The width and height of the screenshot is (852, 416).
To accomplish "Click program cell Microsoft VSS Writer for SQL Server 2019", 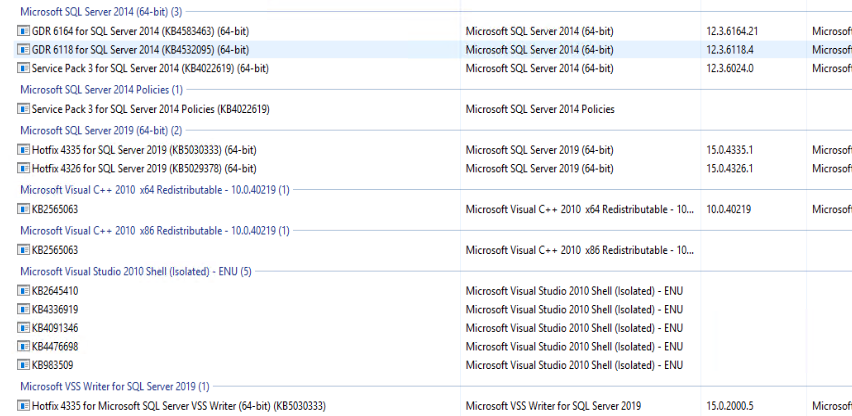I will 553,406.
